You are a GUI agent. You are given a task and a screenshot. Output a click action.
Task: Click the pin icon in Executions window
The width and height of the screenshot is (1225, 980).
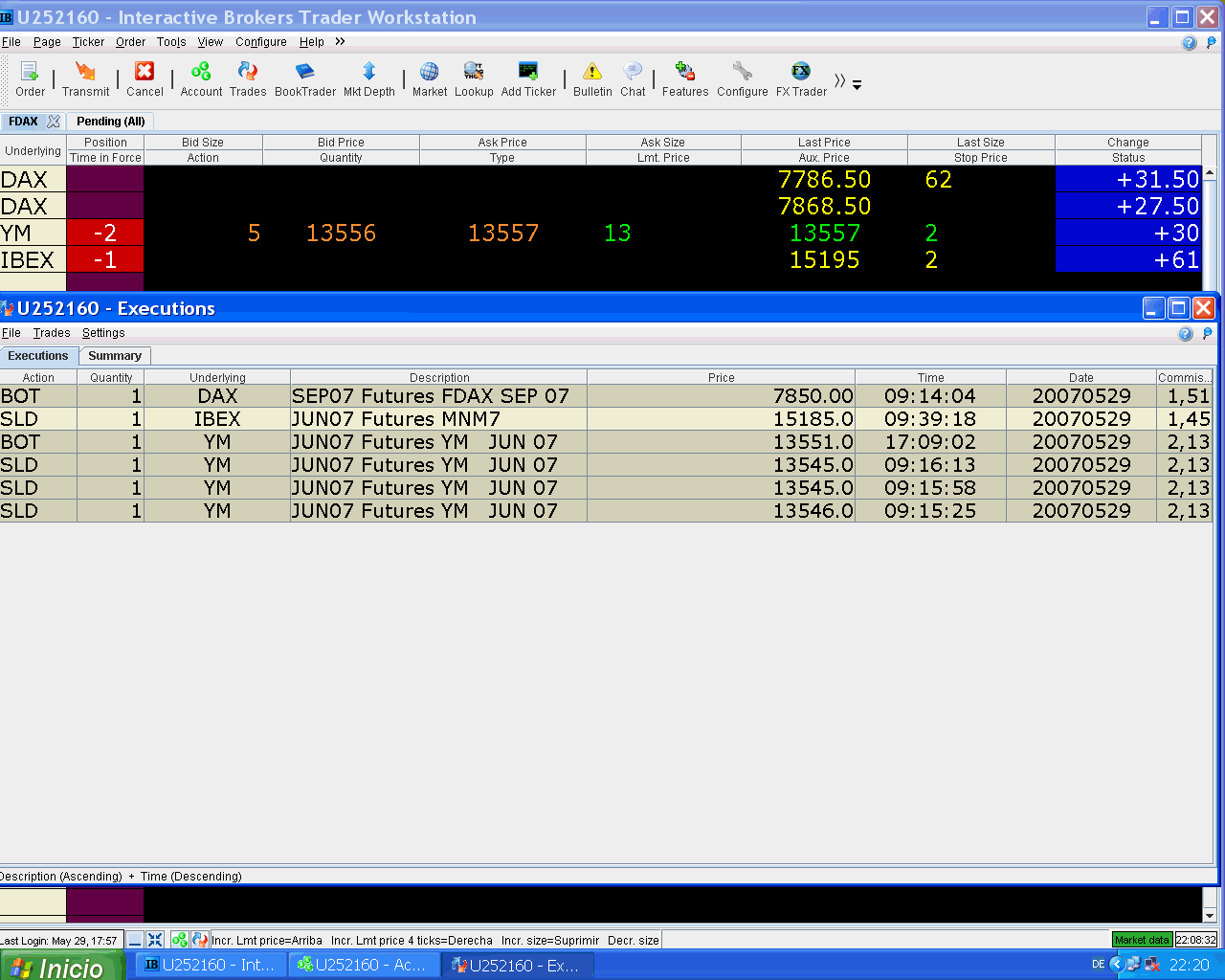pyautogui.click(x=1207, y=333)
